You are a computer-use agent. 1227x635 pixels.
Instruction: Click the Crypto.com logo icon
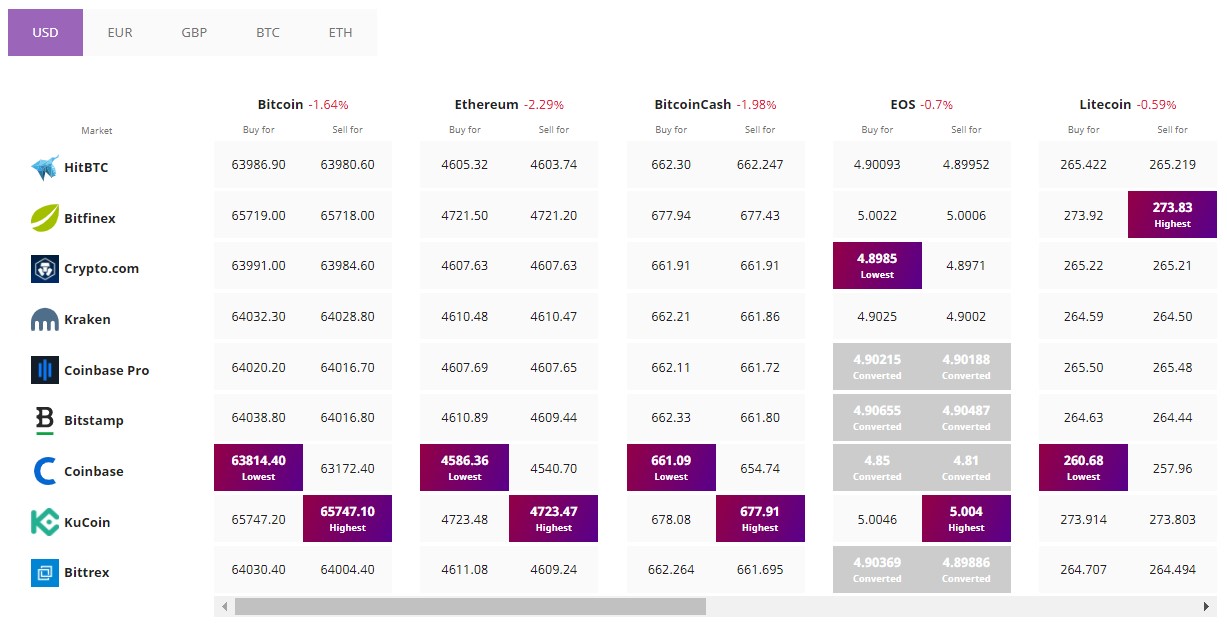[x=45, y=269]
